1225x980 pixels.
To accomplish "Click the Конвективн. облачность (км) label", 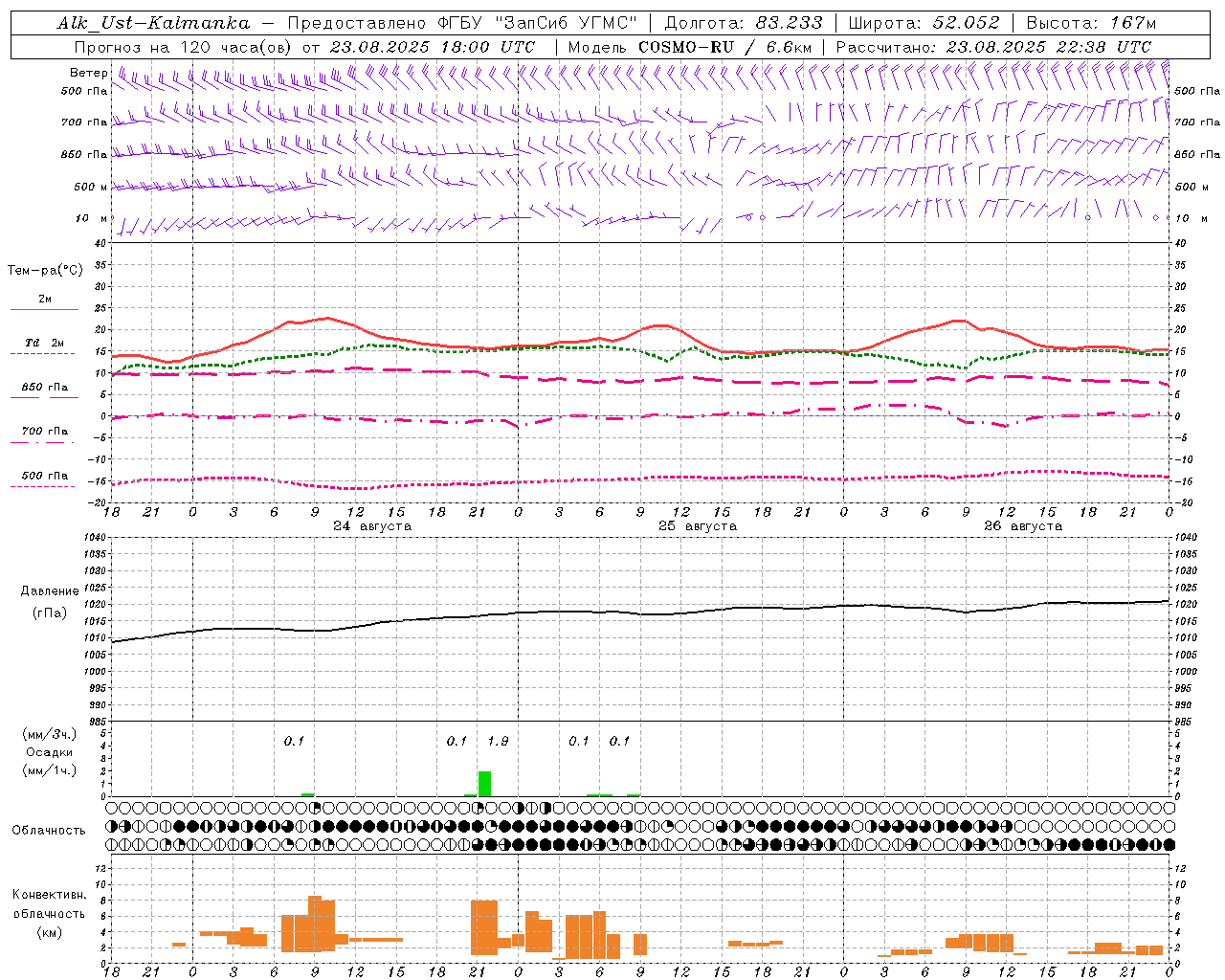I will click(x=49, y=913).
